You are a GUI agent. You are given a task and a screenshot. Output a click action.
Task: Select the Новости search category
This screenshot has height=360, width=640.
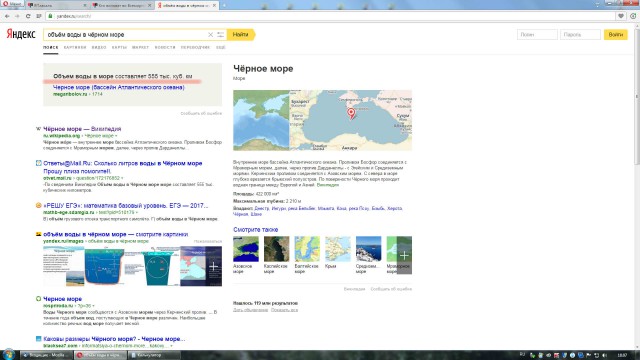click(165, 47)
